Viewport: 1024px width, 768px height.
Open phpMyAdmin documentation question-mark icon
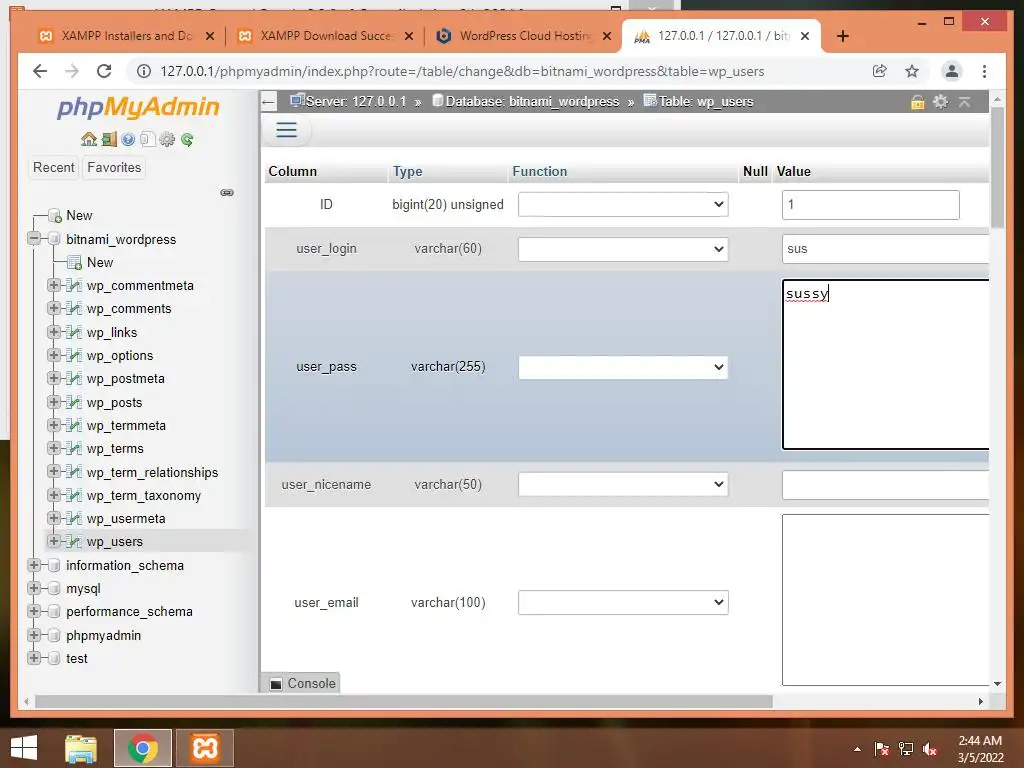point(128,139)
